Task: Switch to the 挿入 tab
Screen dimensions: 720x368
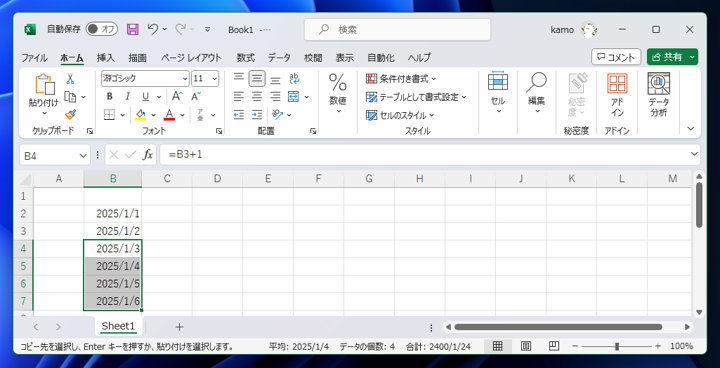Action: 106,58
